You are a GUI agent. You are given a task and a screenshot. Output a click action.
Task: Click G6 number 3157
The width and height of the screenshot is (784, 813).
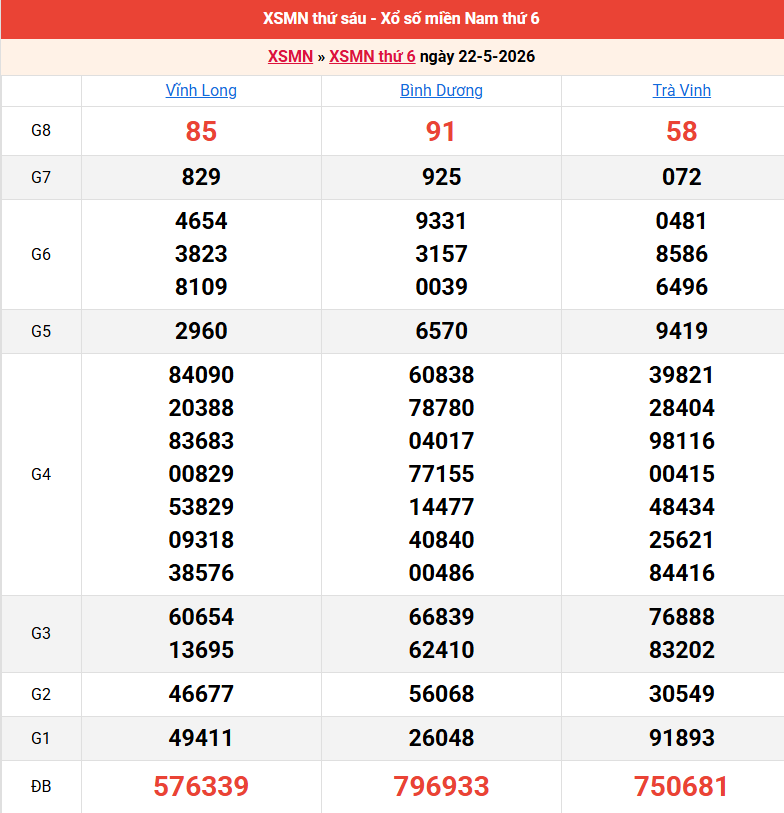coord(441,254)
